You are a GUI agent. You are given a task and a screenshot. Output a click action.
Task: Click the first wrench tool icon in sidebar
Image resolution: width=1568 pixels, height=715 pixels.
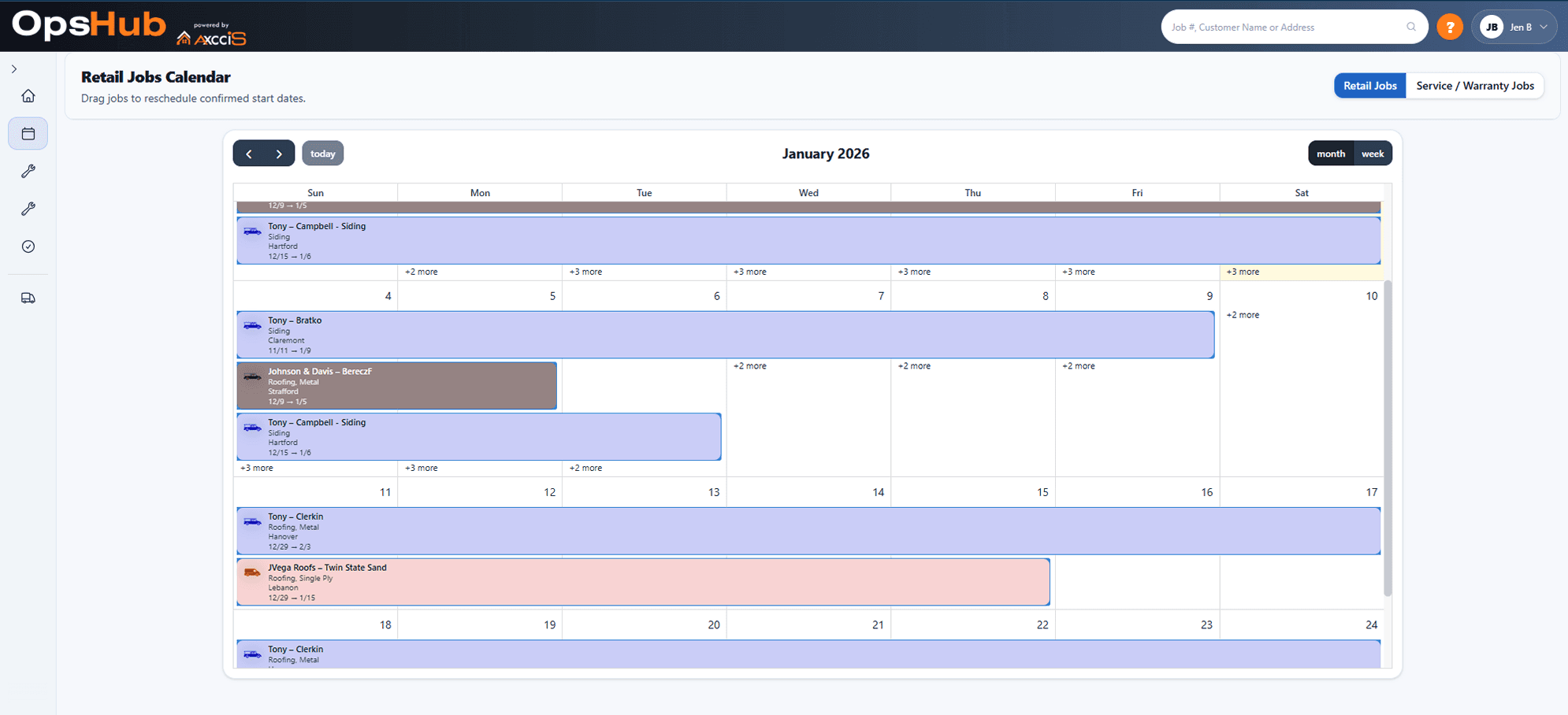(x=28, y=171)
